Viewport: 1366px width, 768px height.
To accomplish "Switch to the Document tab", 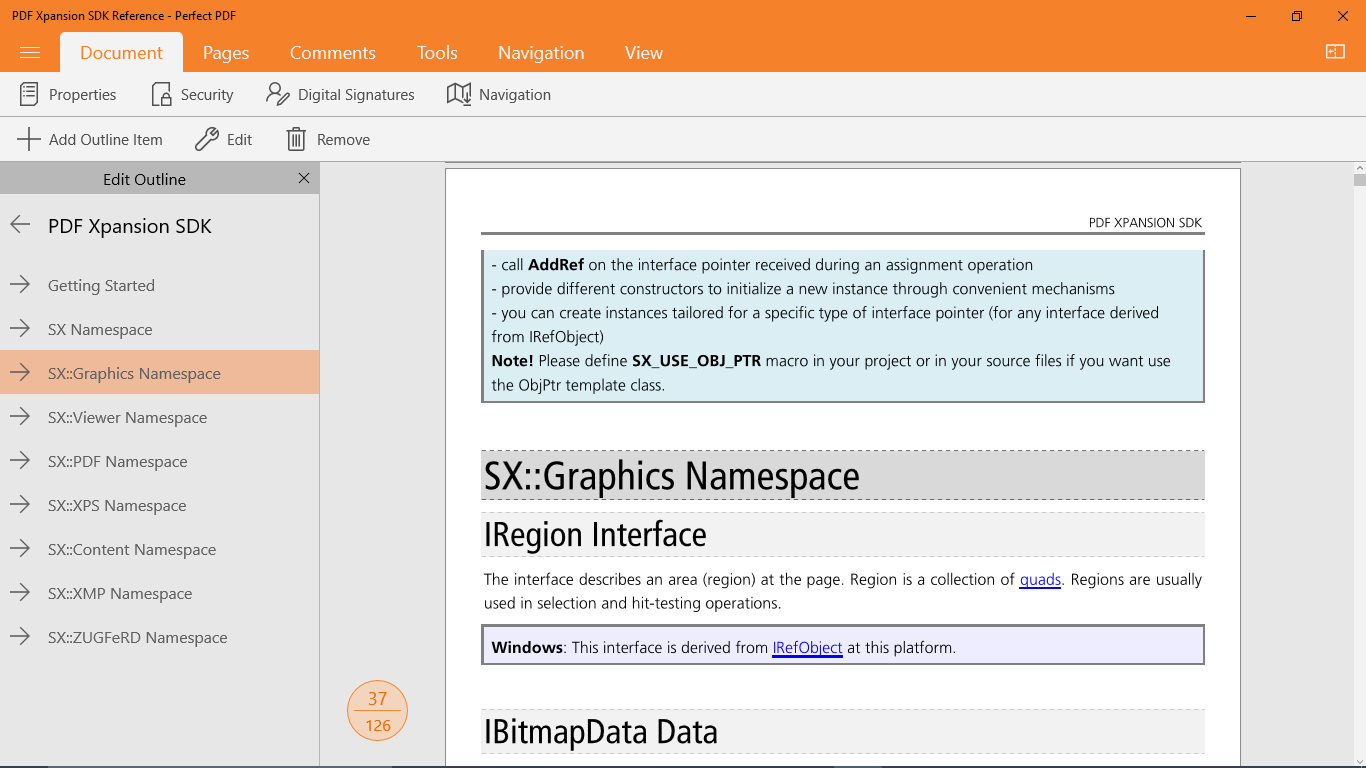I will 121,53.
